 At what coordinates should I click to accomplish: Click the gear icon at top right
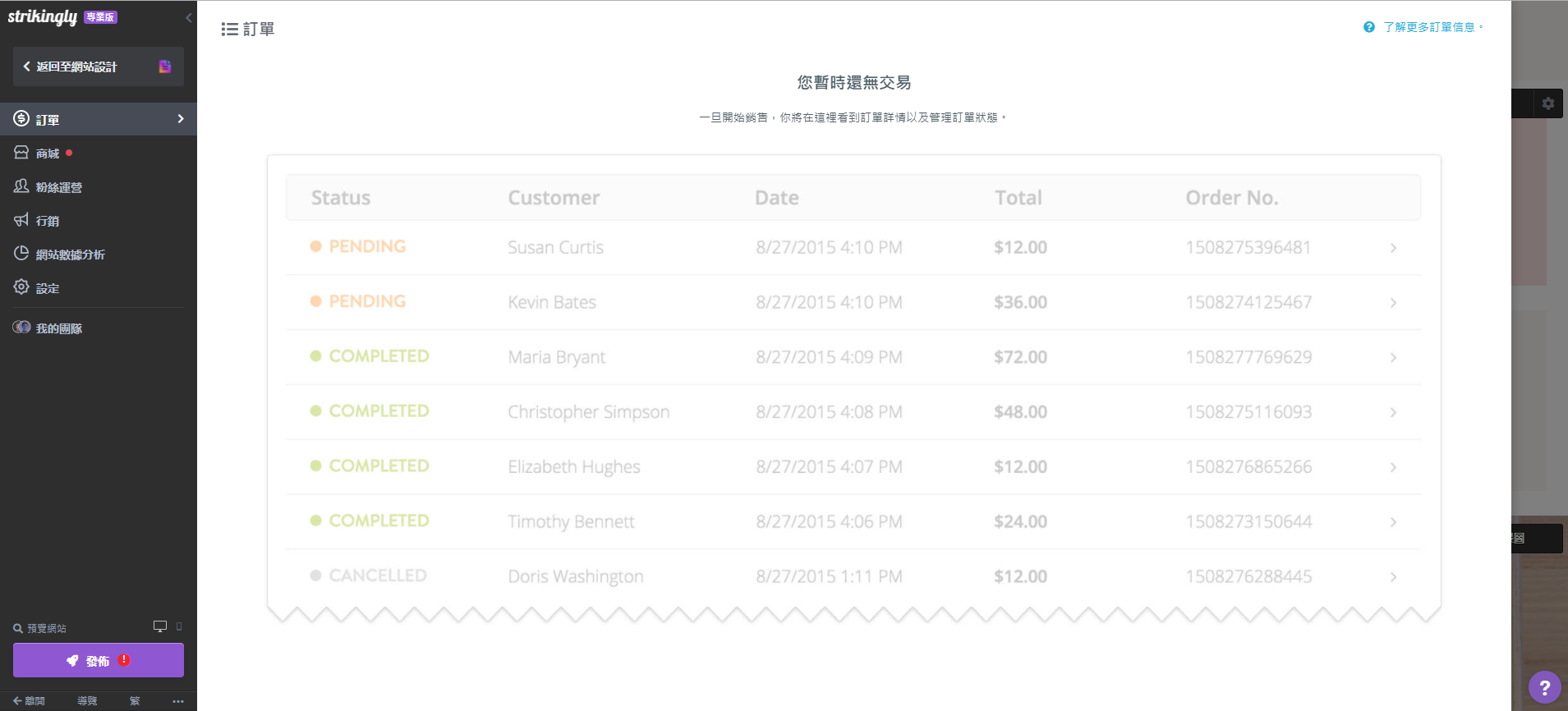click(1548, 103)
